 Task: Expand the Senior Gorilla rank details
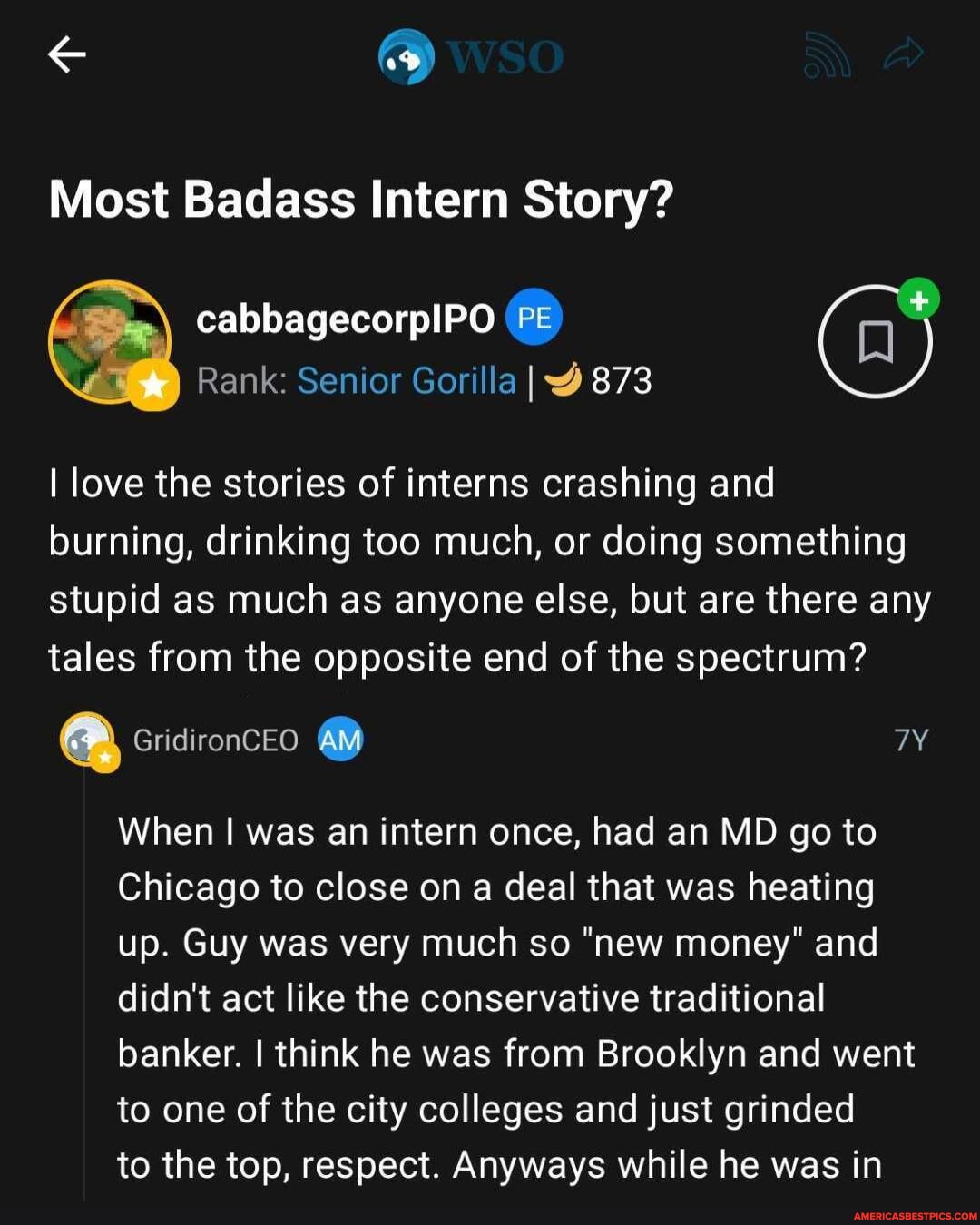tap(406, 381)
